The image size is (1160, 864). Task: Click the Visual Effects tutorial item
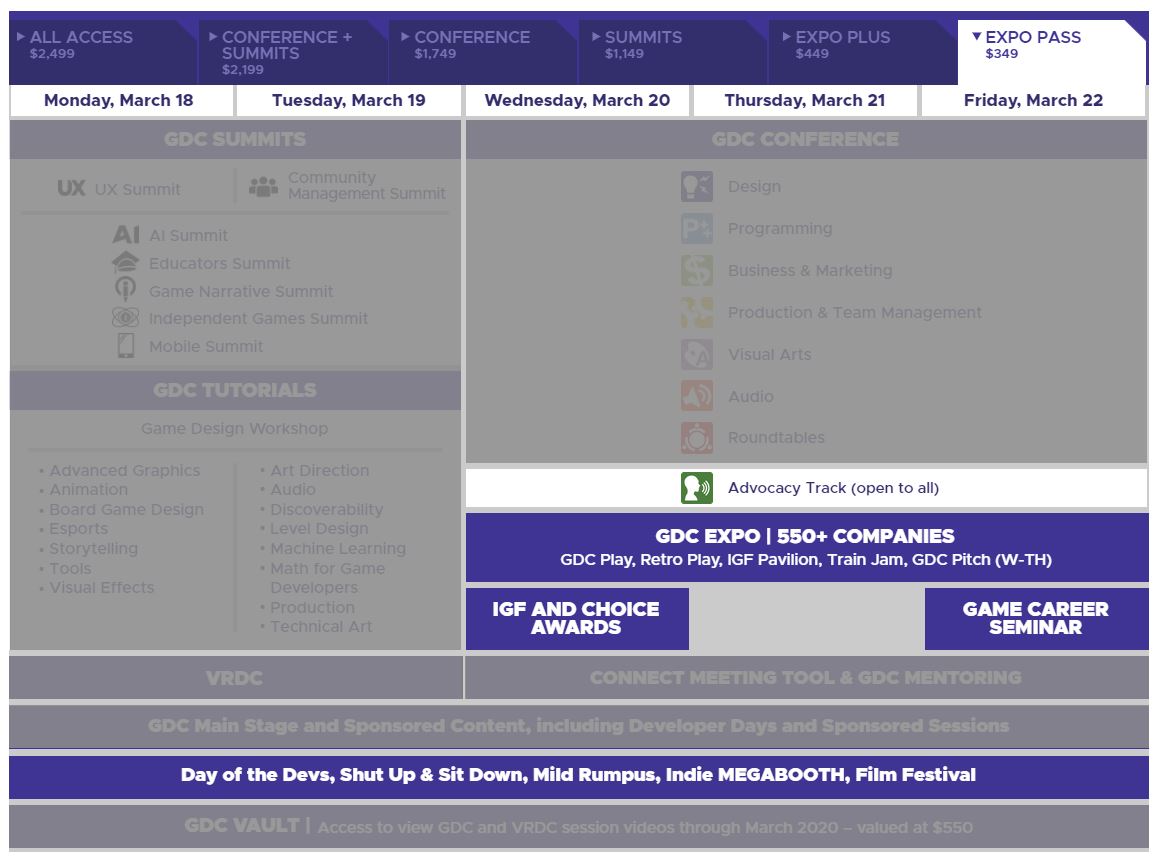(101, 587)
